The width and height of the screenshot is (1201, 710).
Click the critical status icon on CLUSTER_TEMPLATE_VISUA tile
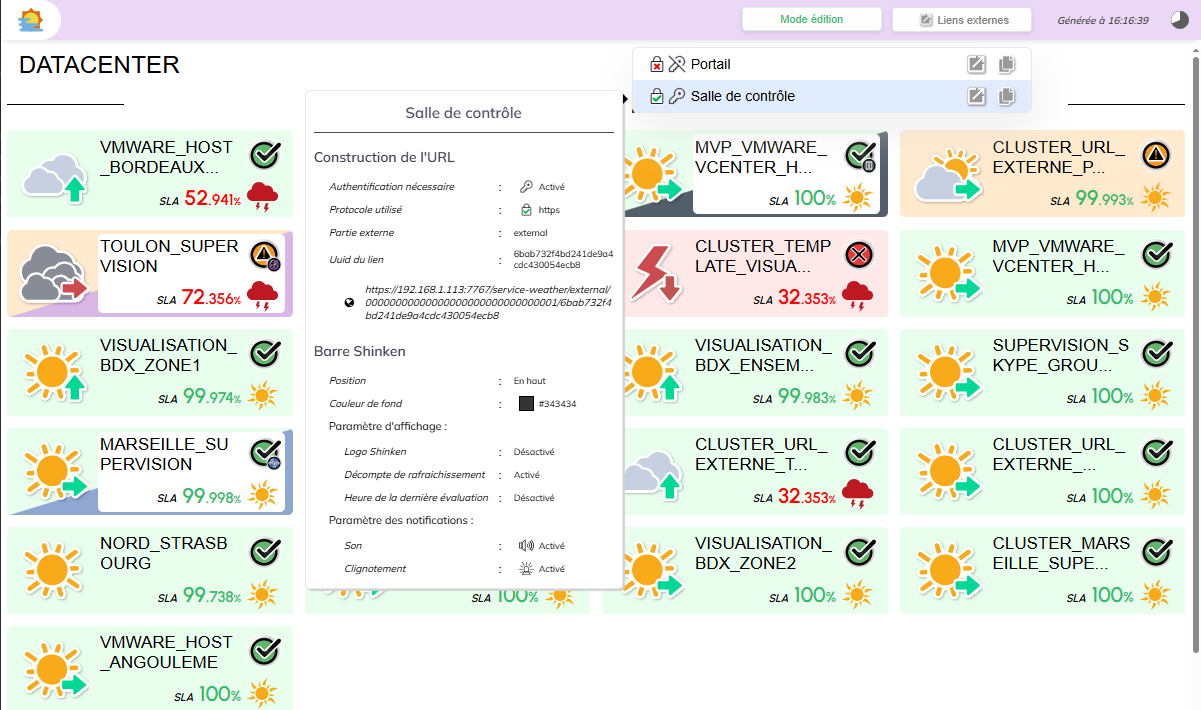tap(857, 255)
